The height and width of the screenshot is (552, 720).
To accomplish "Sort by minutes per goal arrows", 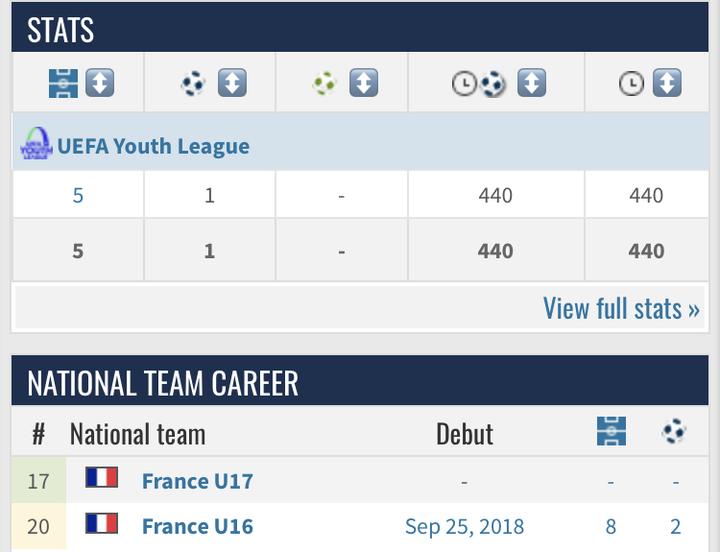I will pos(531,83).
